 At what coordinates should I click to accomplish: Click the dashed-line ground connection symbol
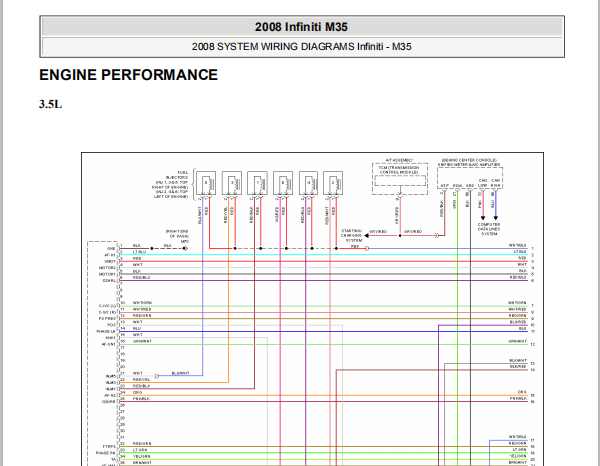pyautogui.click(x=185, y=248)
